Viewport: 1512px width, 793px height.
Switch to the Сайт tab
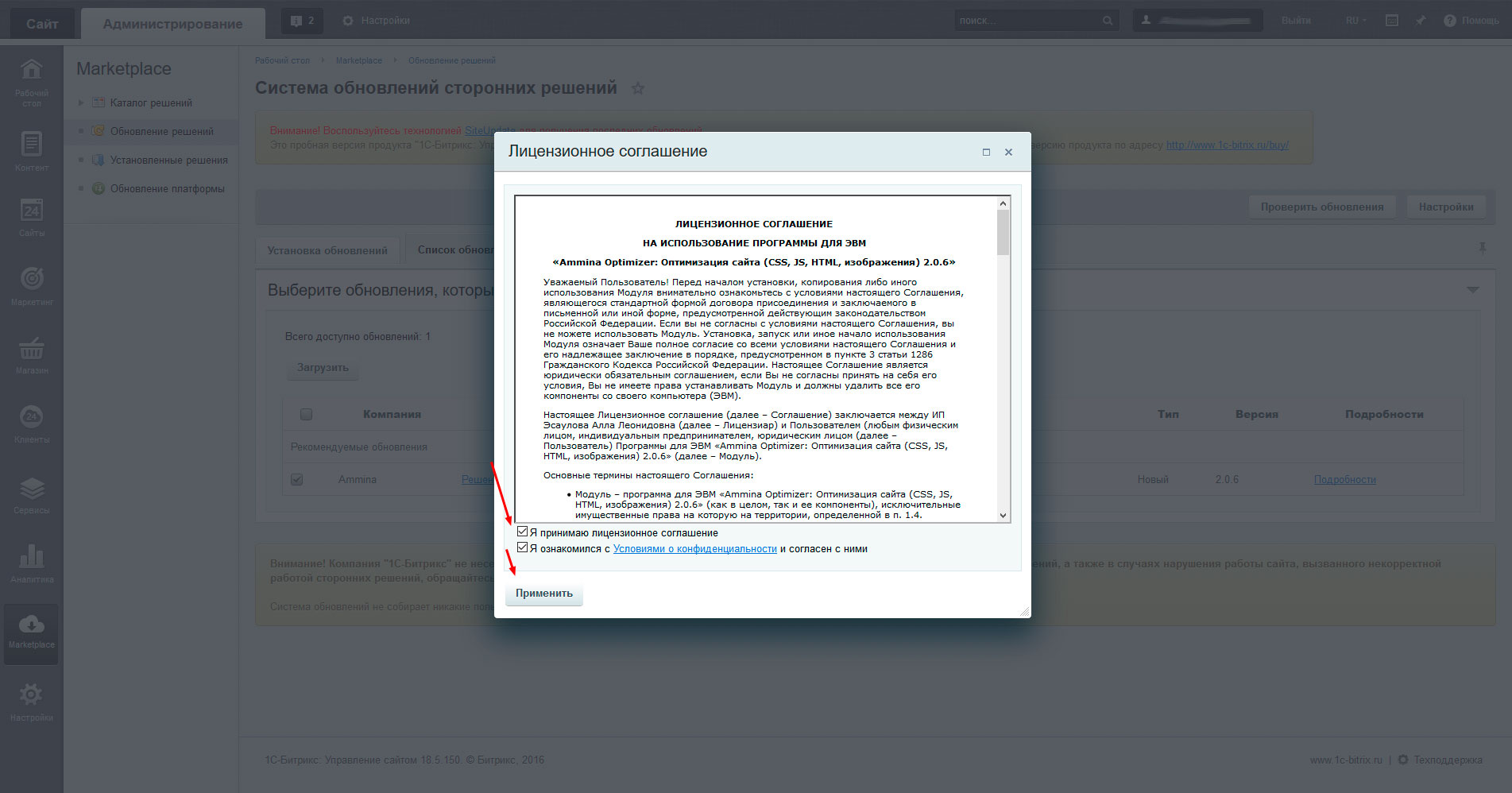coord(42,24)
